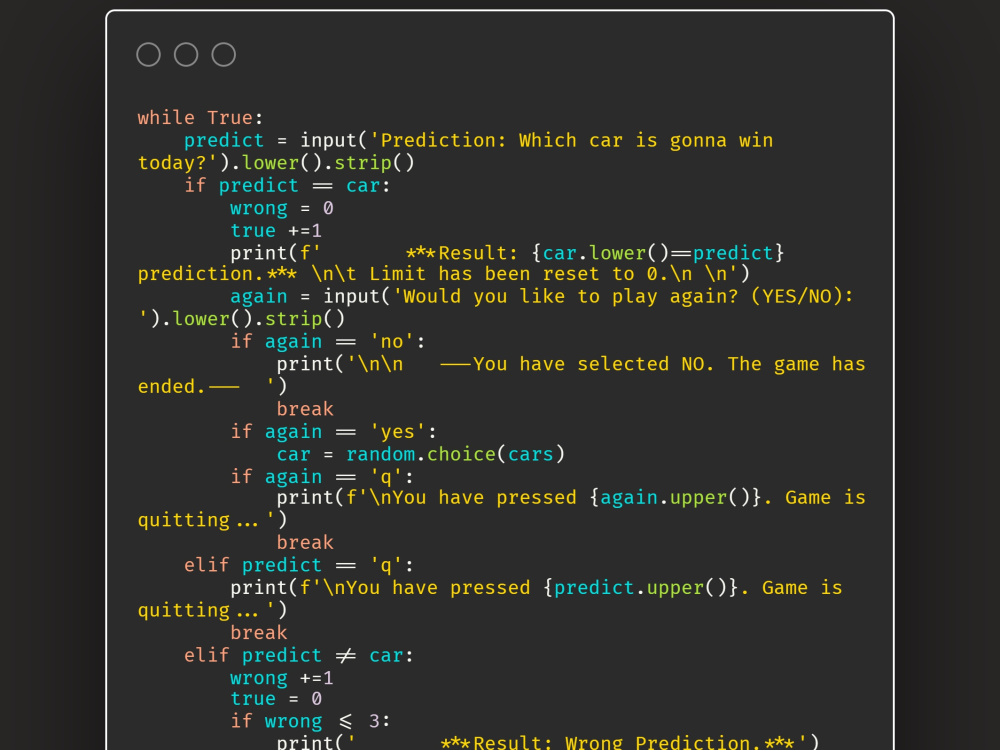Click the rightmost window circle (maximize)
The image size is (1000, 750).
tap(224, 55)
